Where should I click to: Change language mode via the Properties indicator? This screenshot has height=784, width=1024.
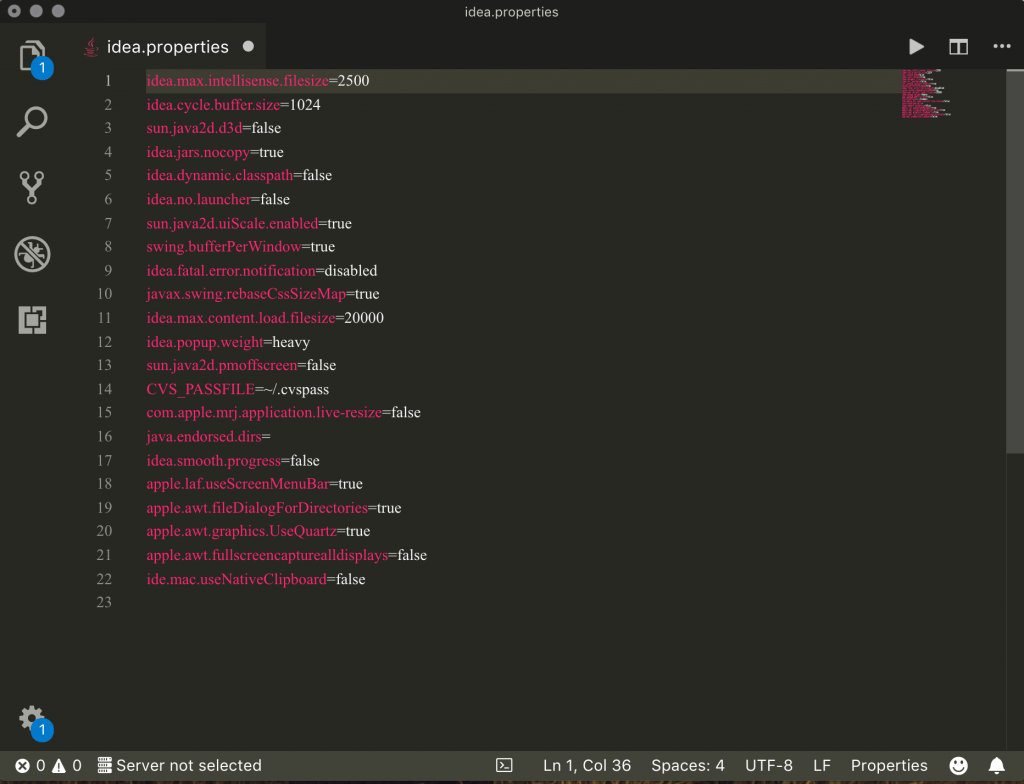tap(889, 765)
